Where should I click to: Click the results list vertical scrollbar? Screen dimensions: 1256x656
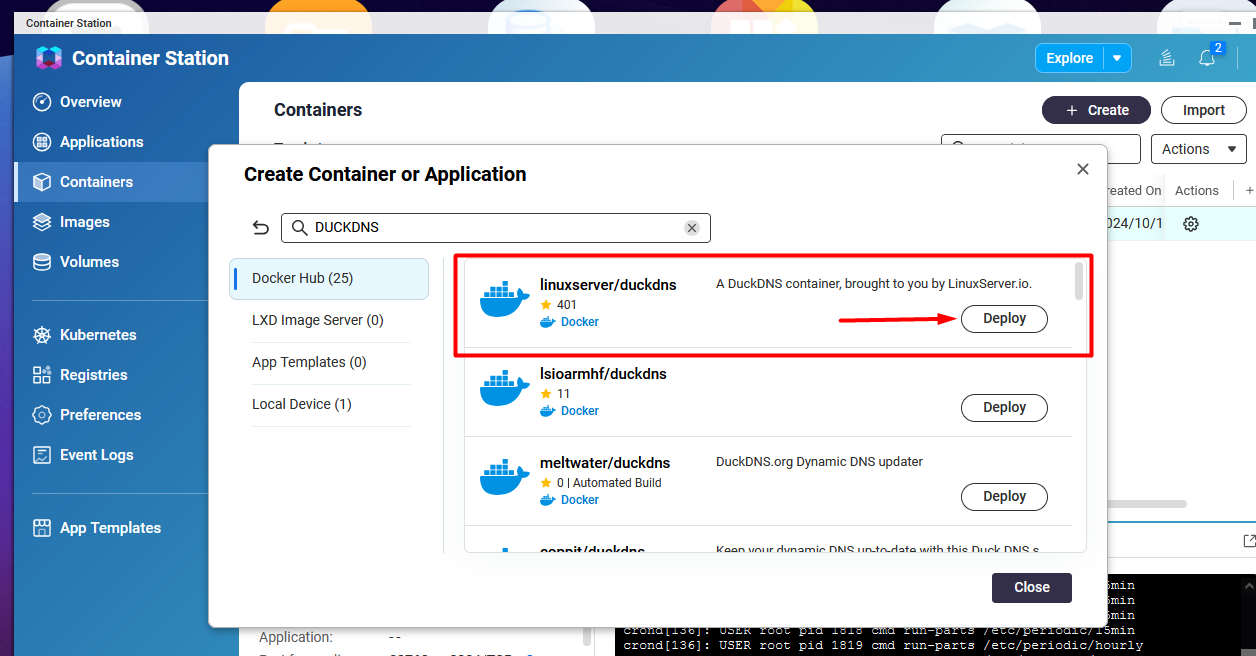tap(1079, 281)
